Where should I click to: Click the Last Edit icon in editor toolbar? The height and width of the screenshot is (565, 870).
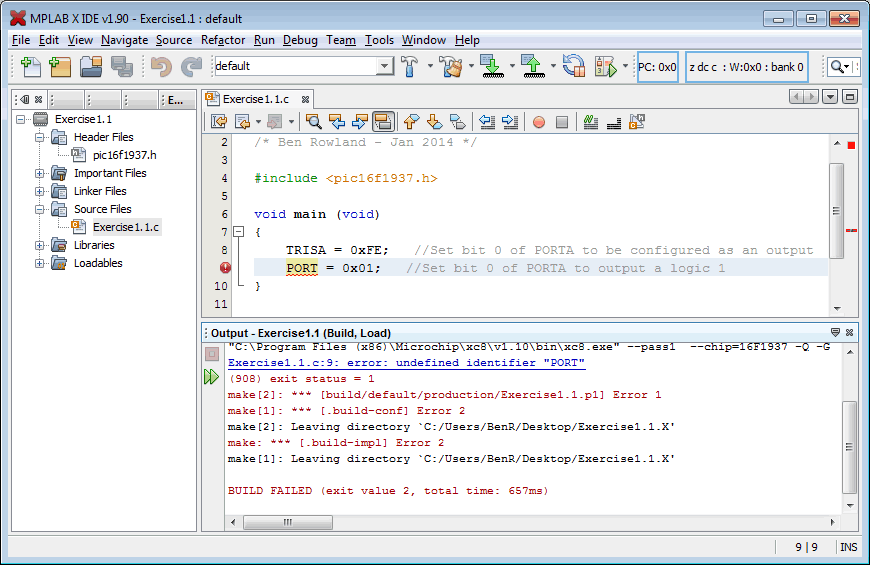[x=219, y=122]
